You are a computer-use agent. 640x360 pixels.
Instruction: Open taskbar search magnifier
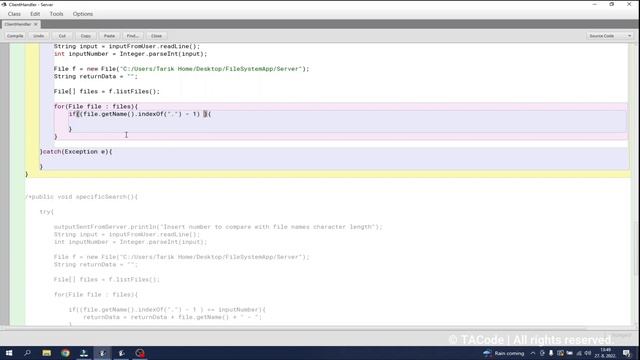point(27,353)
